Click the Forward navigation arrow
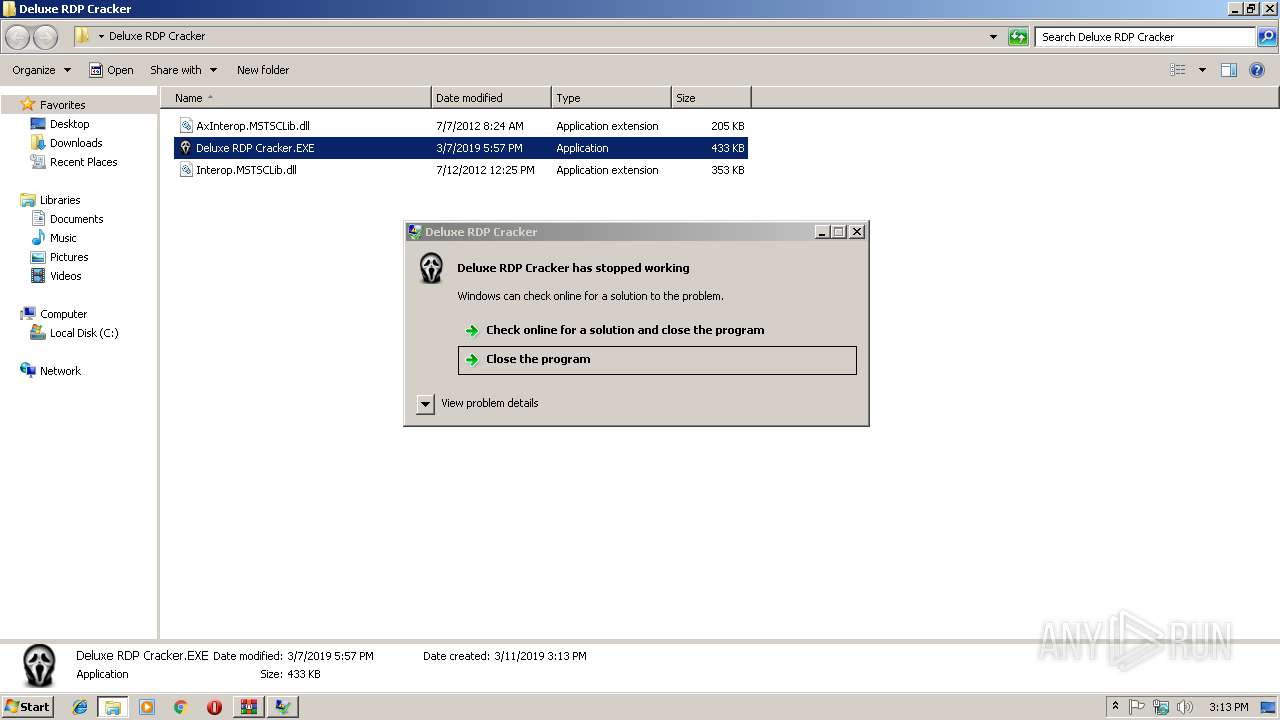The image size is (1280, 720). 46,37
